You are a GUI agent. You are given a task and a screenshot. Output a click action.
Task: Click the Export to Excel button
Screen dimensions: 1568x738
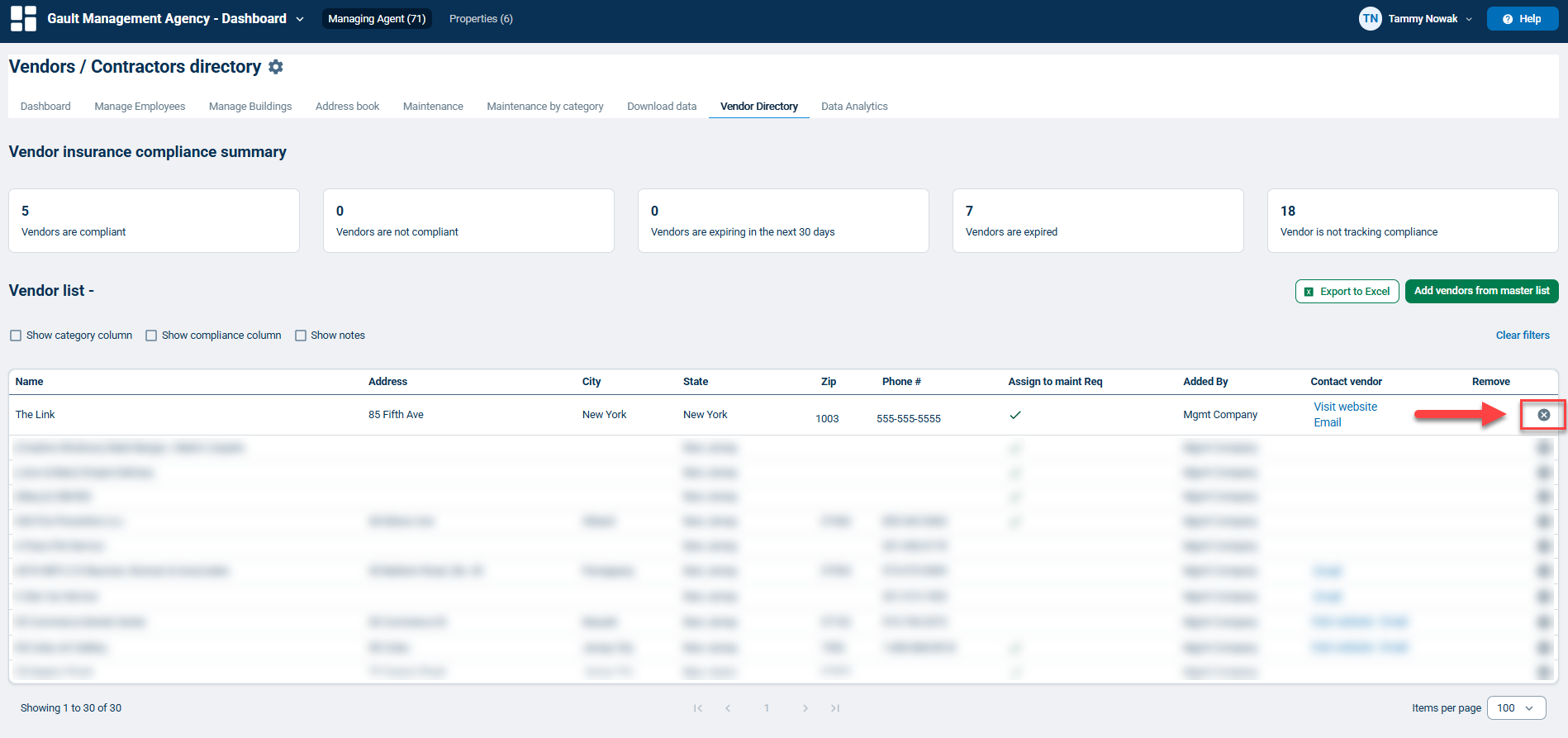tap(1347, 291)
